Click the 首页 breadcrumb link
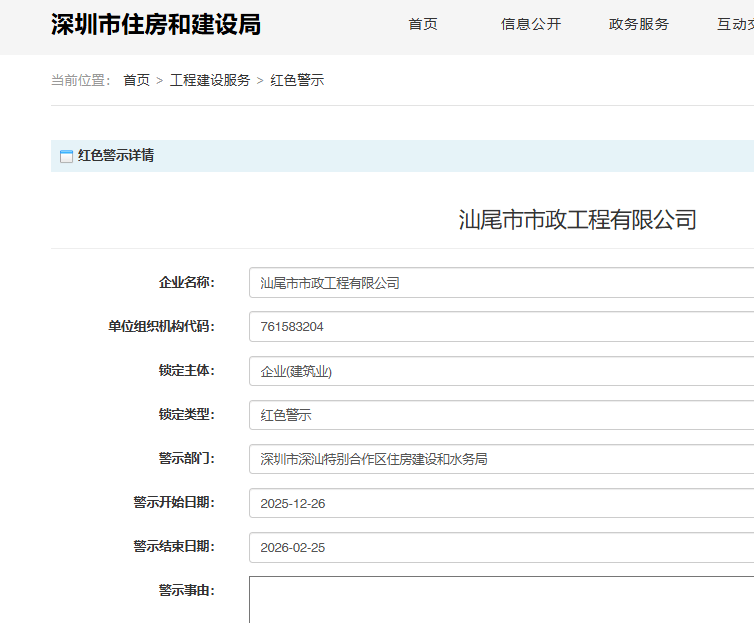The width and height of the screenshot is (754, 623). point(136,80)
